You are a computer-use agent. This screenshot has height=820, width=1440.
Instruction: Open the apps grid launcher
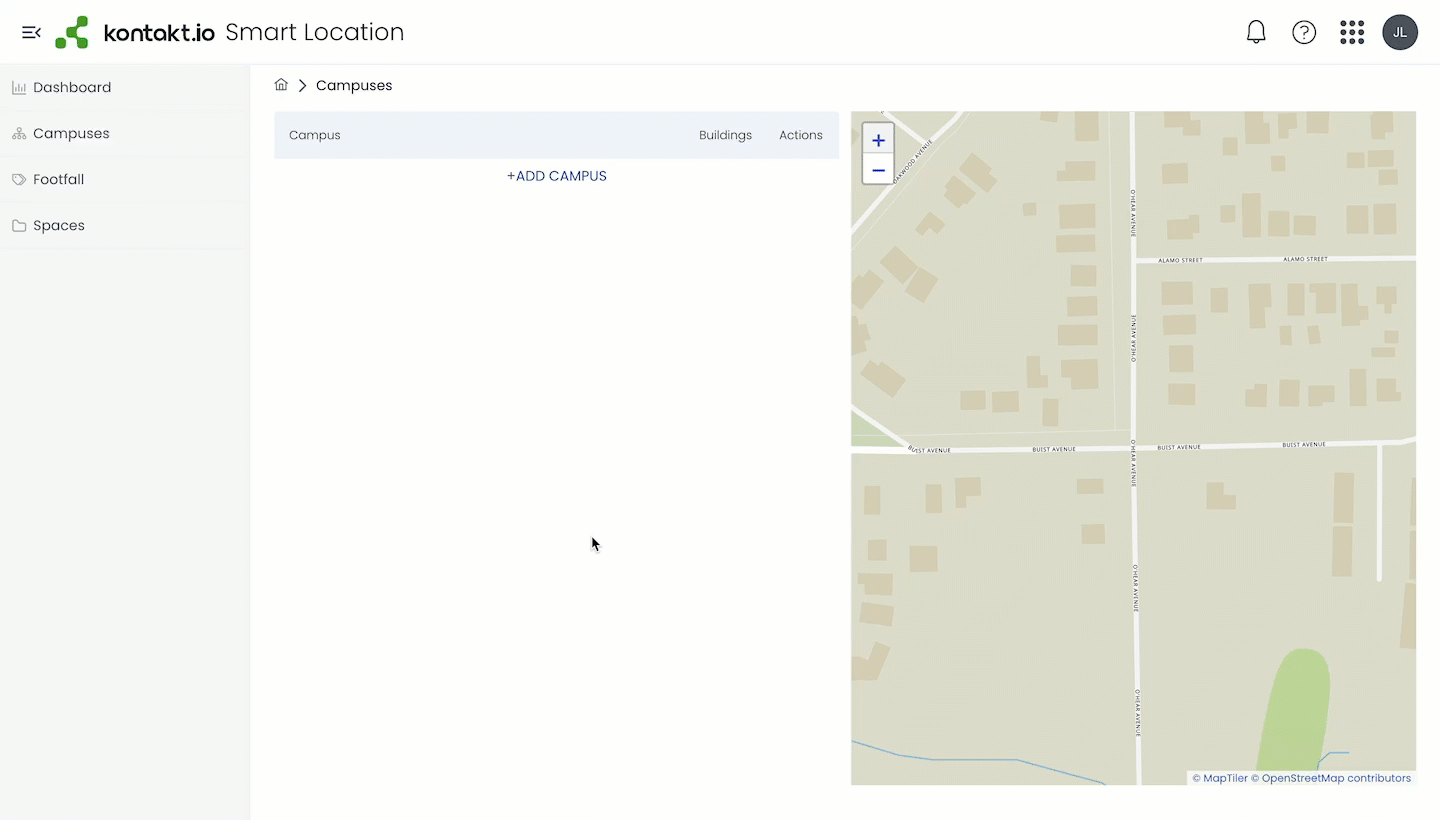pos(1352,33)
